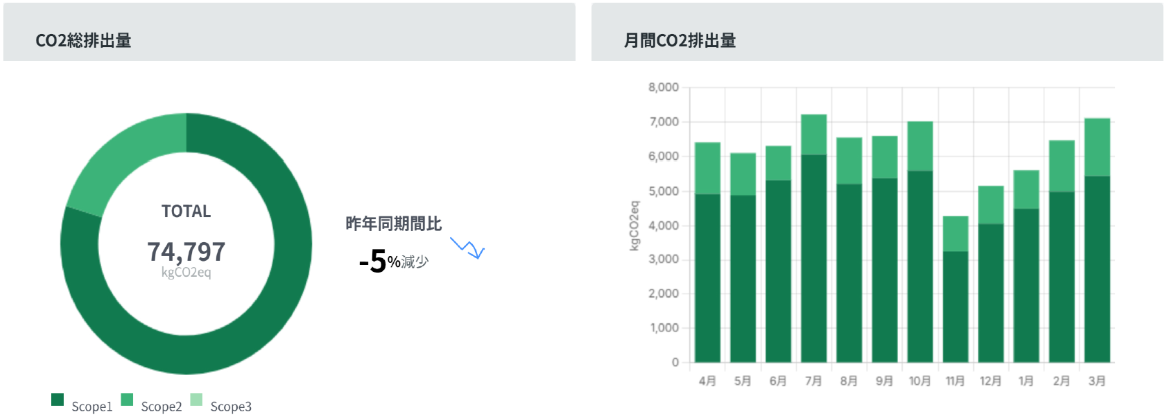The height and width of the screenshot is (417, 1170).
Task: Click the TOTAL label in the donut
Action: pyautogui.click(x=186, y=211)
